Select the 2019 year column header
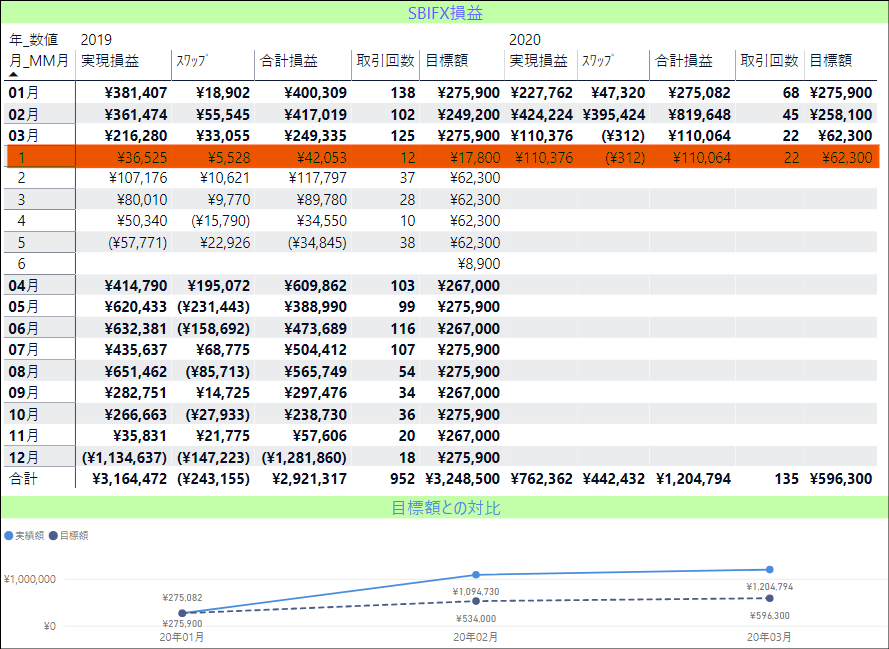This screenshot has width=889, height=649. coord(96,40)
